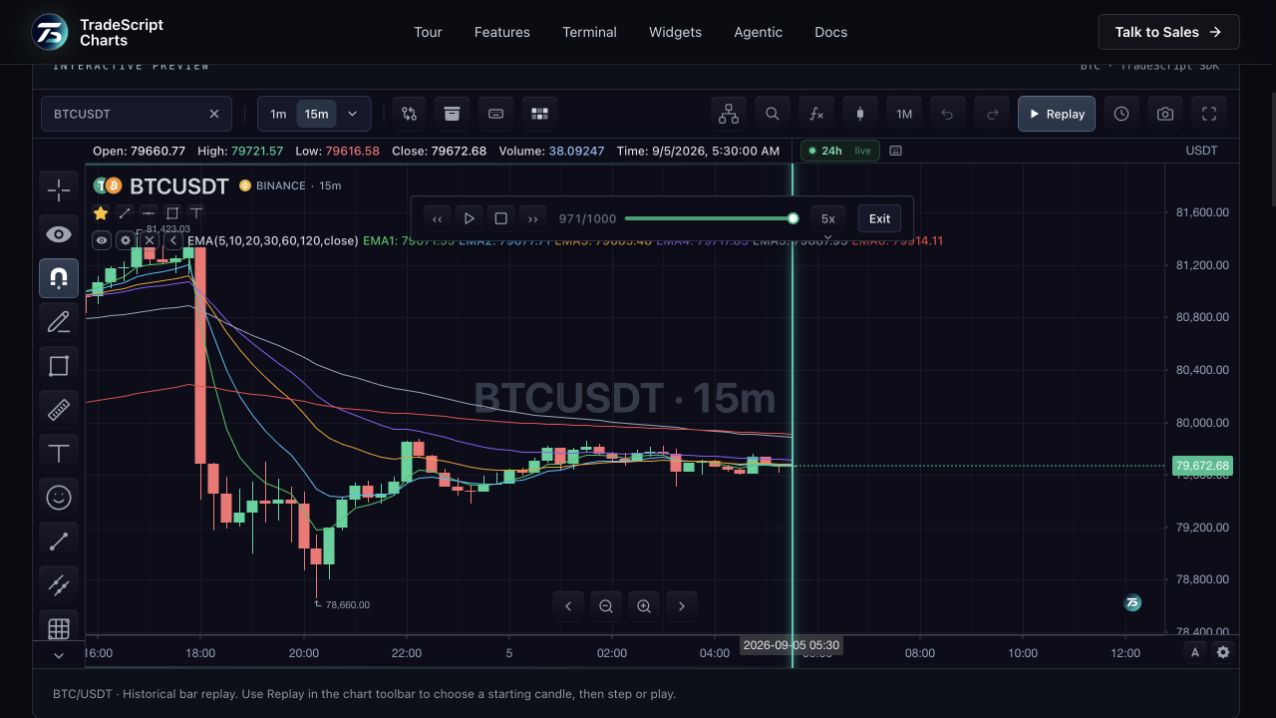The height and width of the screenshot is (718, 1276).
Task: Open EMA indicator settings gear
Action: pyautogui.click(x=125, y=240)
